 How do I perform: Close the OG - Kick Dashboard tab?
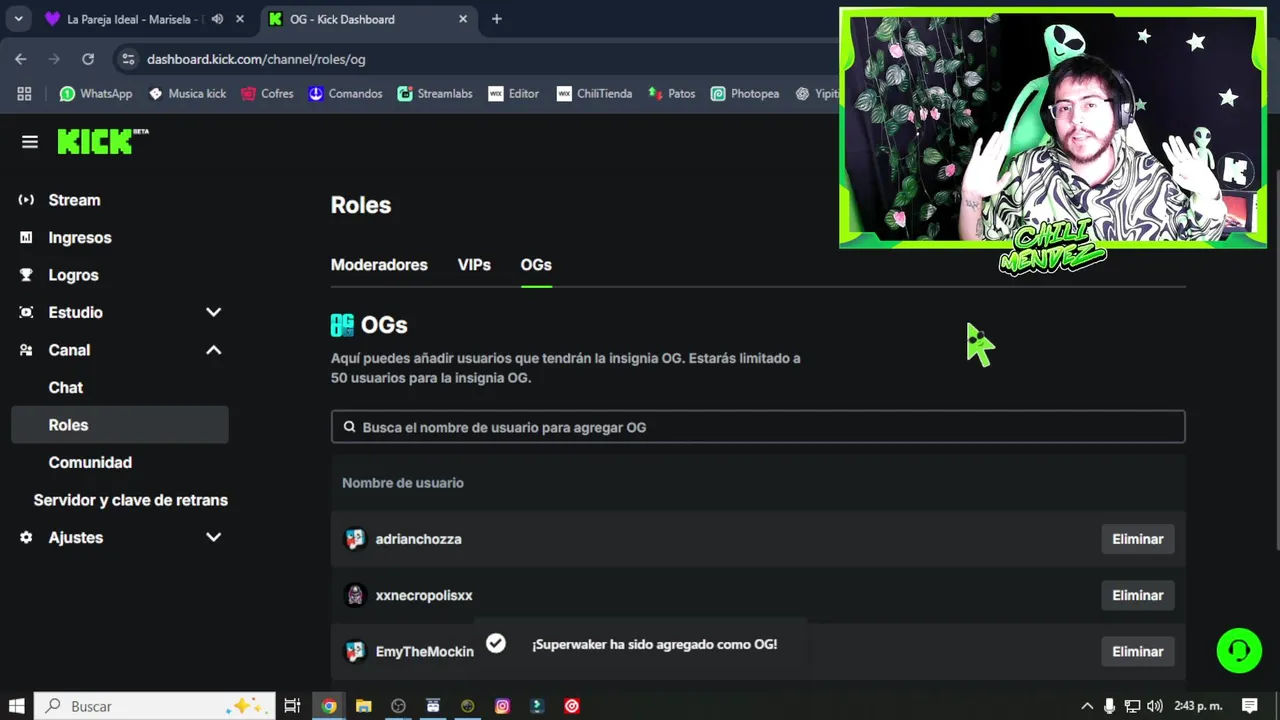463,19
